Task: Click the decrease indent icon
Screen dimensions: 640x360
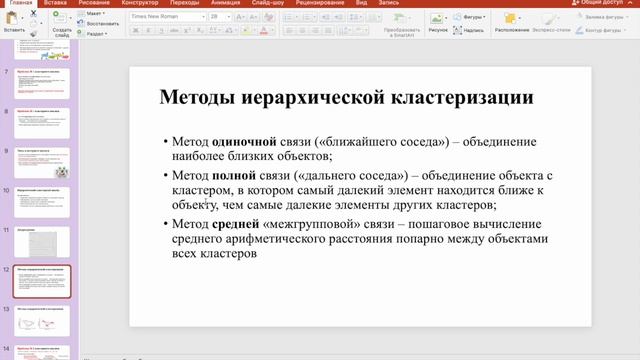Action: (325, 17)
